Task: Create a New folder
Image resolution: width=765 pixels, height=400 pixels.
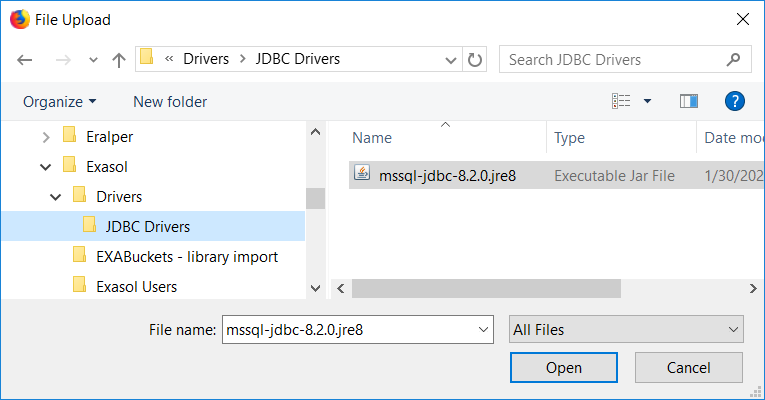Action: [x=170, y=102]
